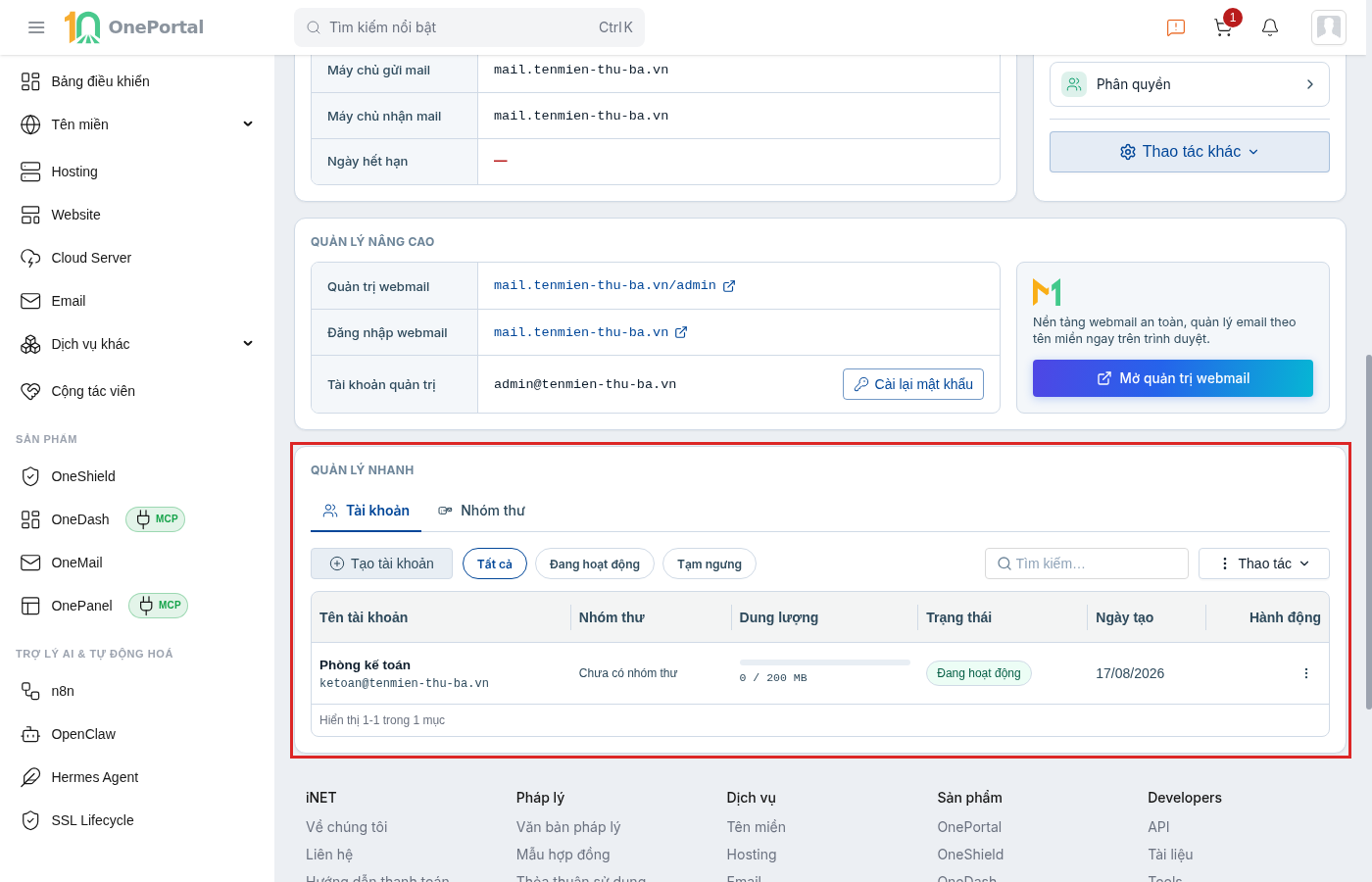Open the shopping cart with 1 item
Viewport: 1372px width, 882px height.
[1224, 27]
